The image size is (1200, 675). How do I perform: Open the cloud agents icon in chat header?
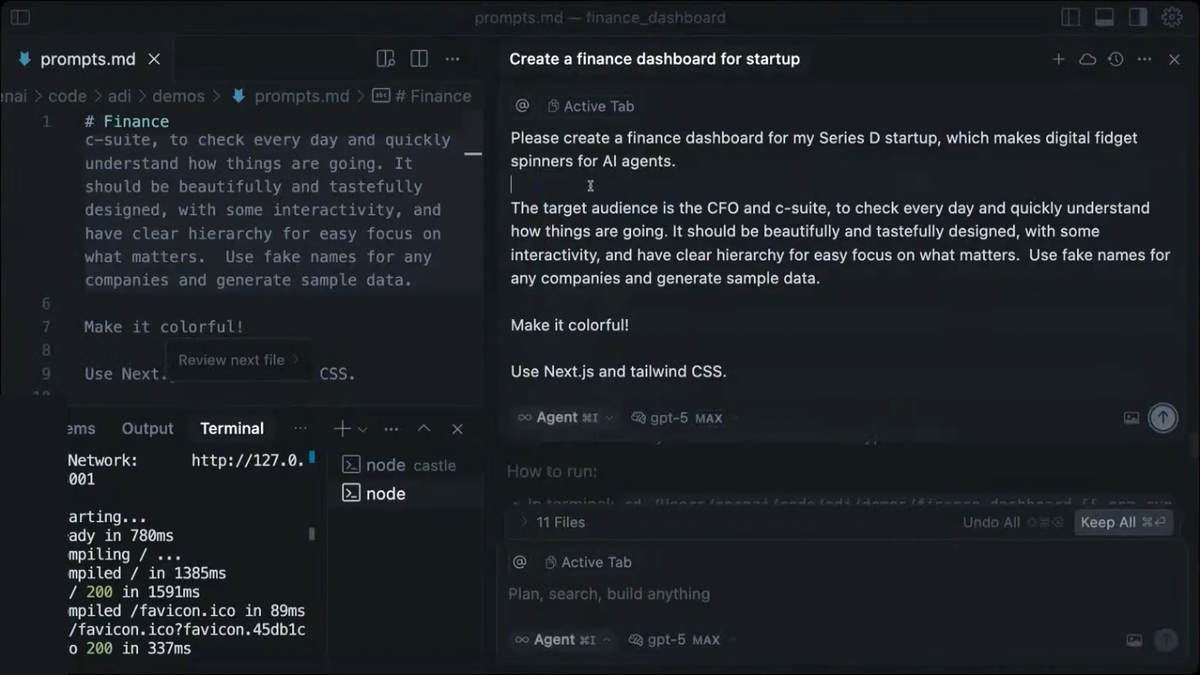1087,59
